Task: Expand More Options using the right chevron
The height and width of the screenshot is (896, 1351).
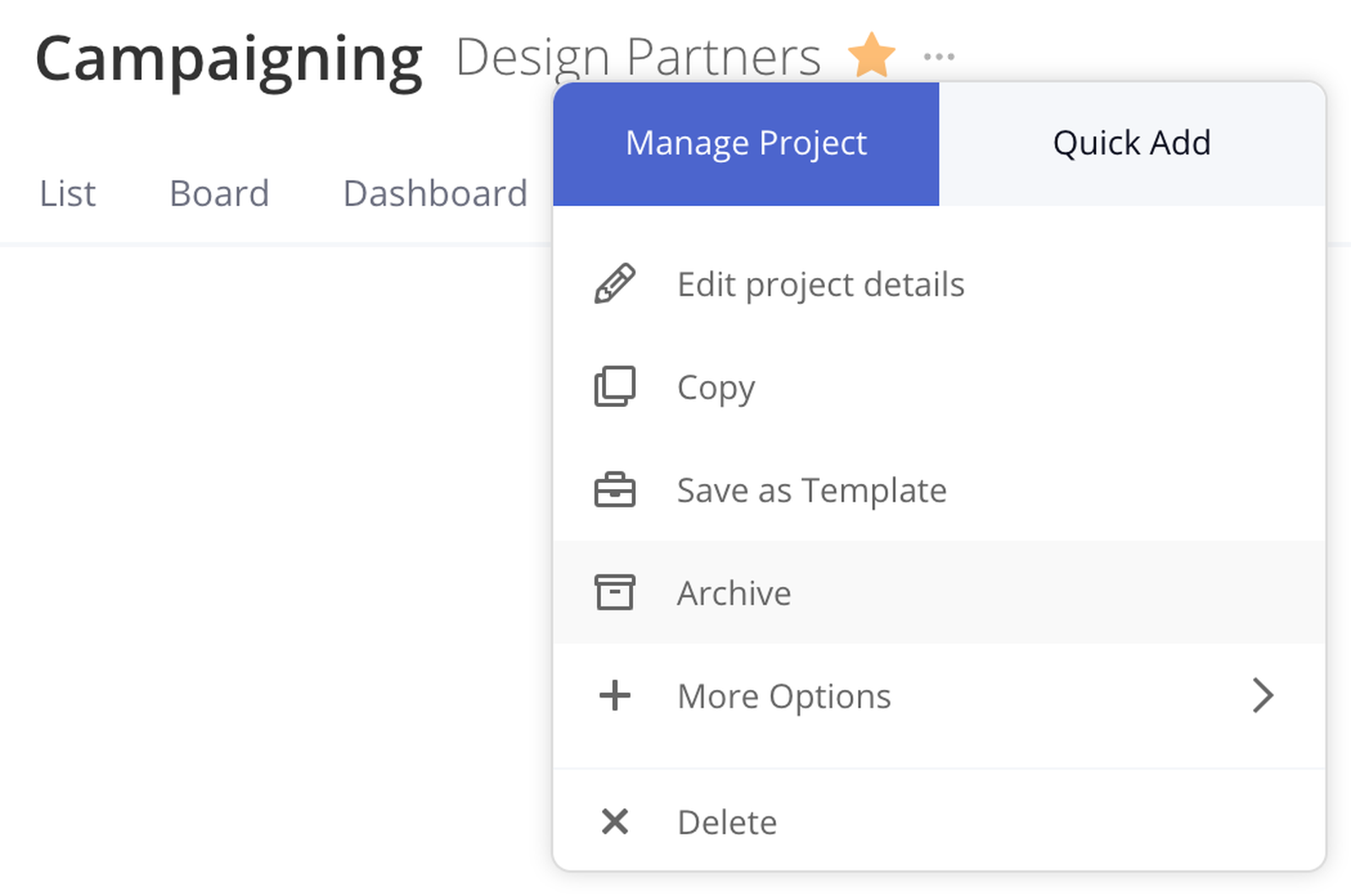Action: pyautogui.click(x=1262, y=695)
